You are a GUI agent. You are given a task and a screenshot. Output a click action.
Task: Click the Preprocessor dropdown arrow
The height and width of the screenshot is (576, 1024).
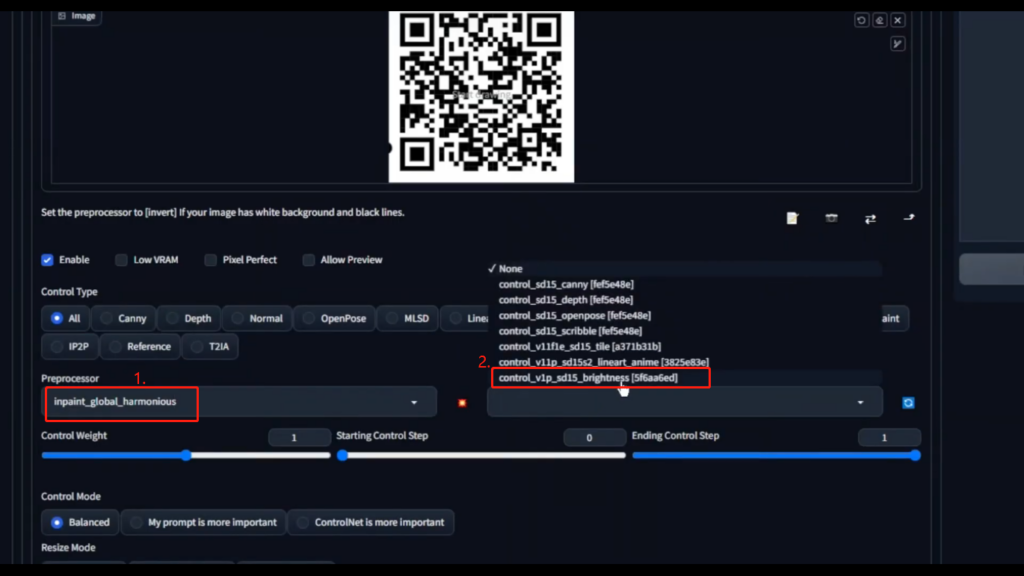414,403
